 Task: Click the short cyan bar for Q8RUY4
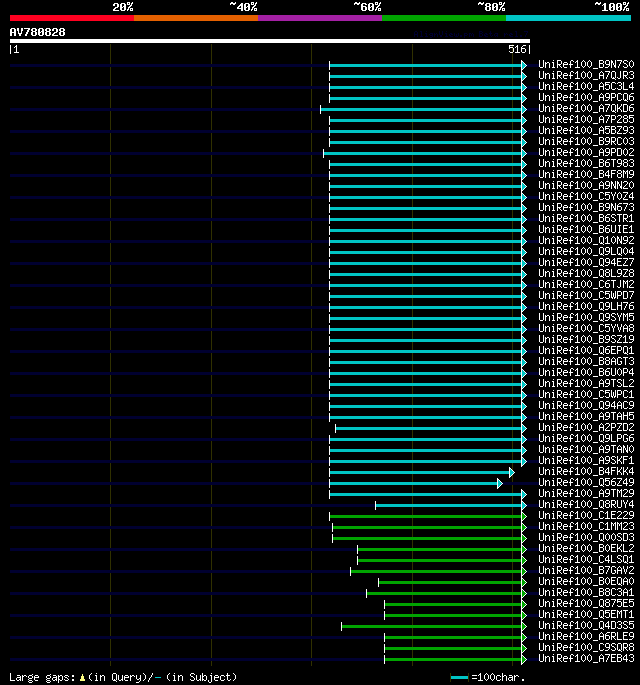(x=451, y=505)
